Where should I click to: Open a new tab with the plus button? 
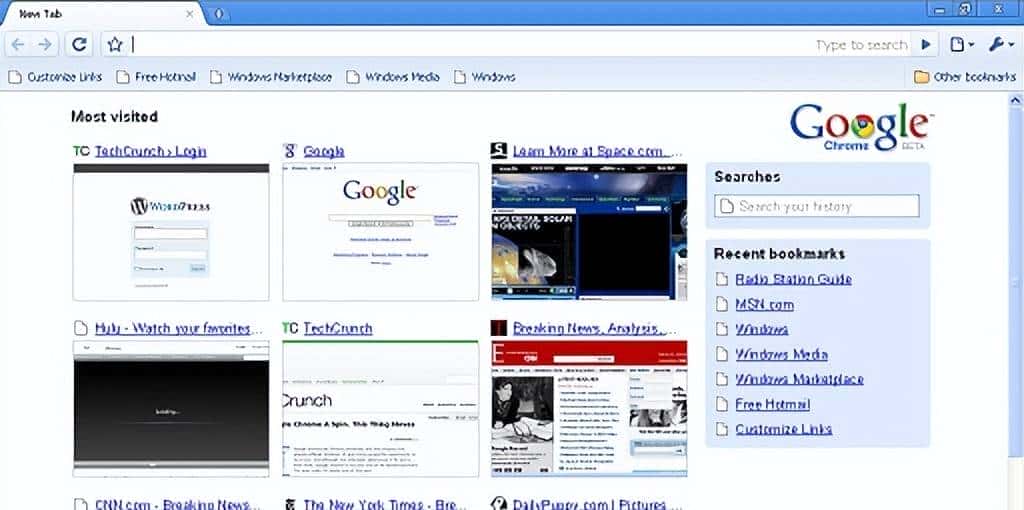click(x=218, y=14)
